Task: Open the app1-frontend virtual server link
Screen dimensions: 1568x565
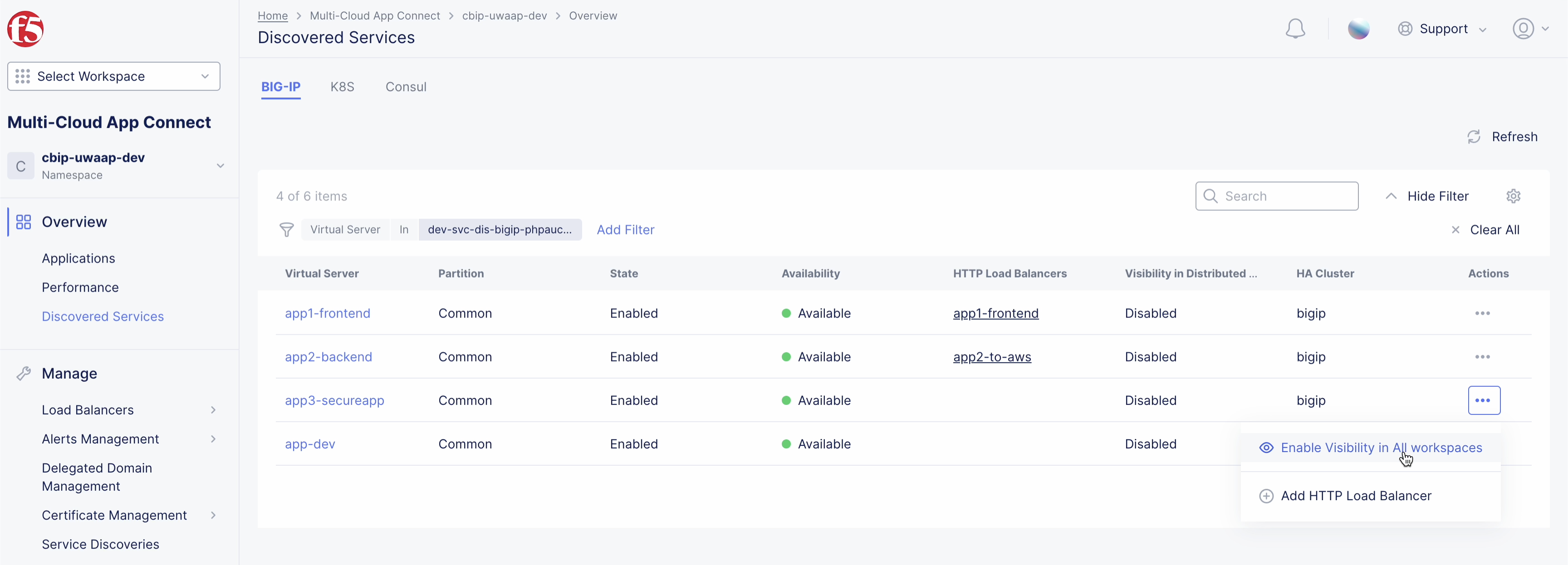Action: (x=328, y=313)
